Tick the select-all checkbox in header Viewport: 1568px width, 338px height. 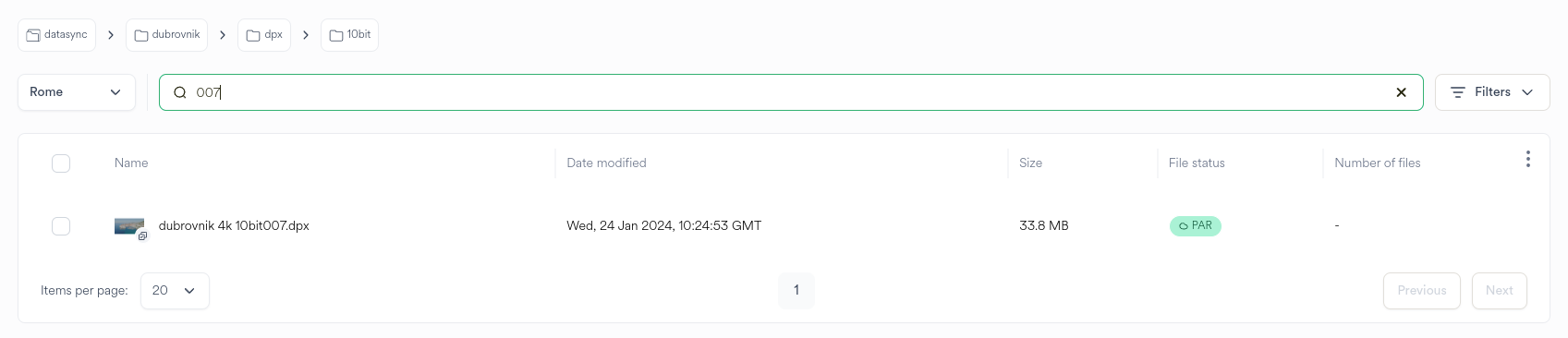[x=61, y=163]
